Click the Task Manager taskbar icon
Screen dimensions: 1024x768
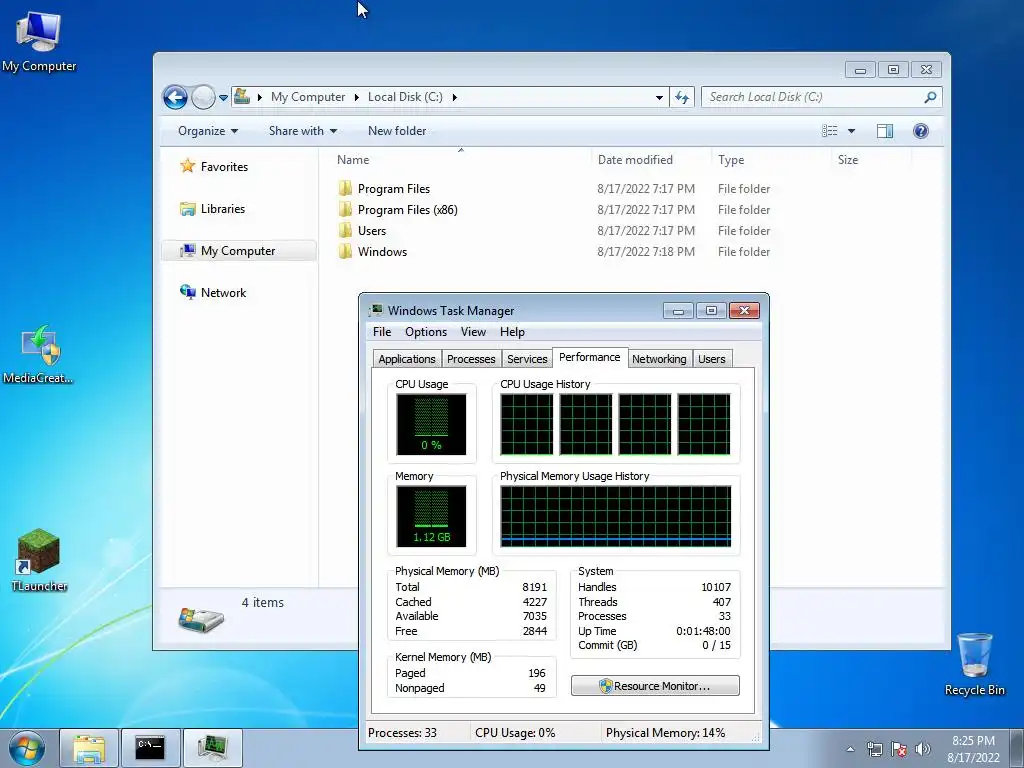point(212,748)
